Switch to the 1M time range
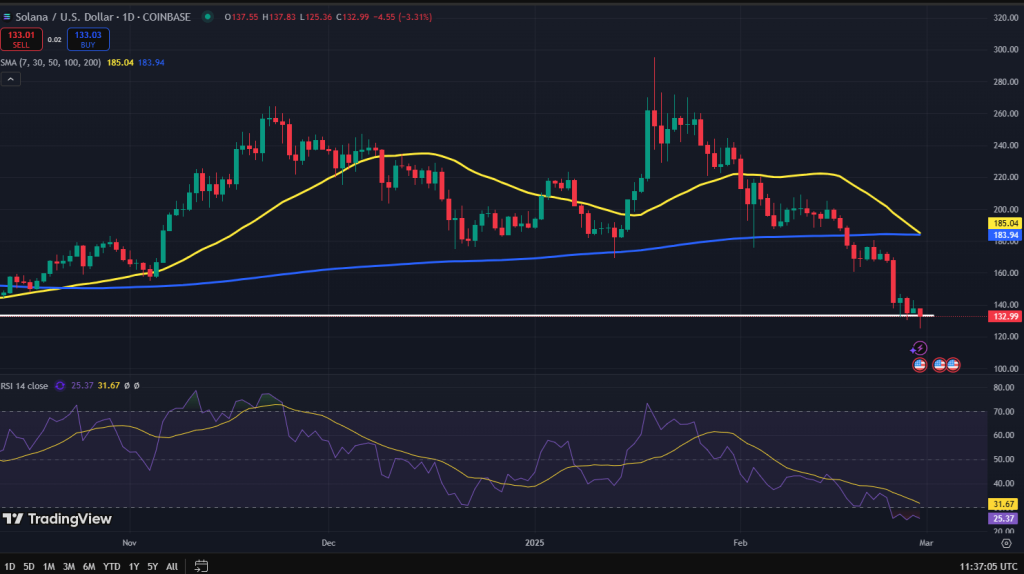 [49, 566]
